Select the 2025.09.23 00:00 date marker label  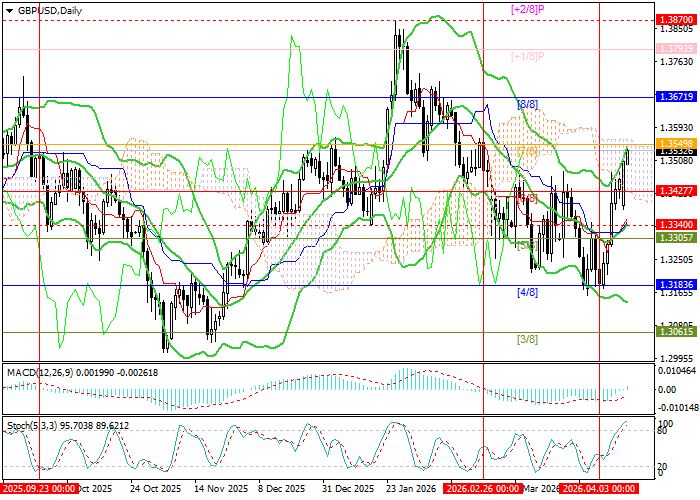[x=40, y=488]
